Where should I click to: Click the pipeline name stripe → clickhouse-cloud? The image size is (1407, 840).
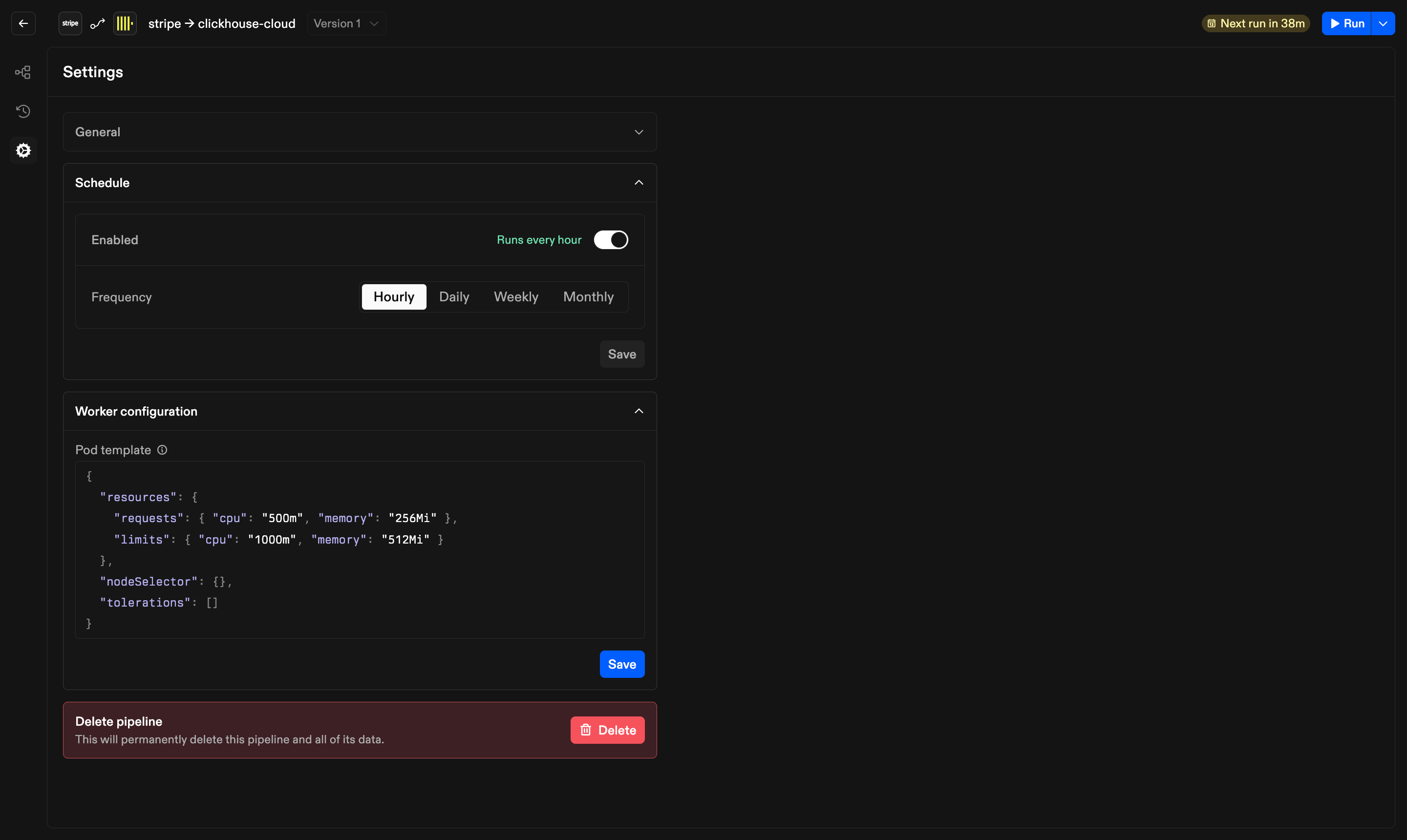click(x=221, y=23)
